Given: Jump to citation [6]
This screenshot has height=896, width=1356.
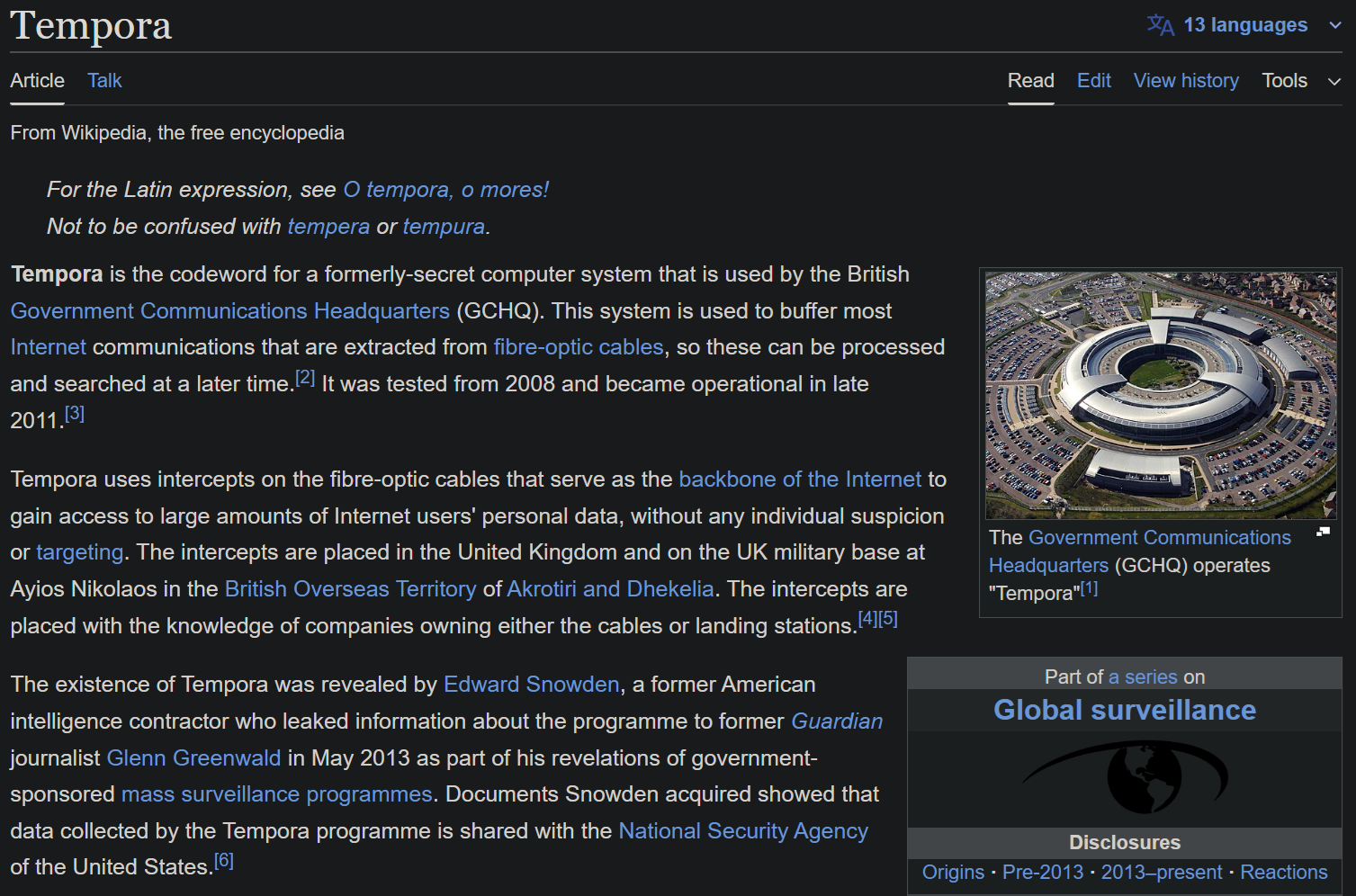Looking at the screenshot, I should [x=224, y=862].
